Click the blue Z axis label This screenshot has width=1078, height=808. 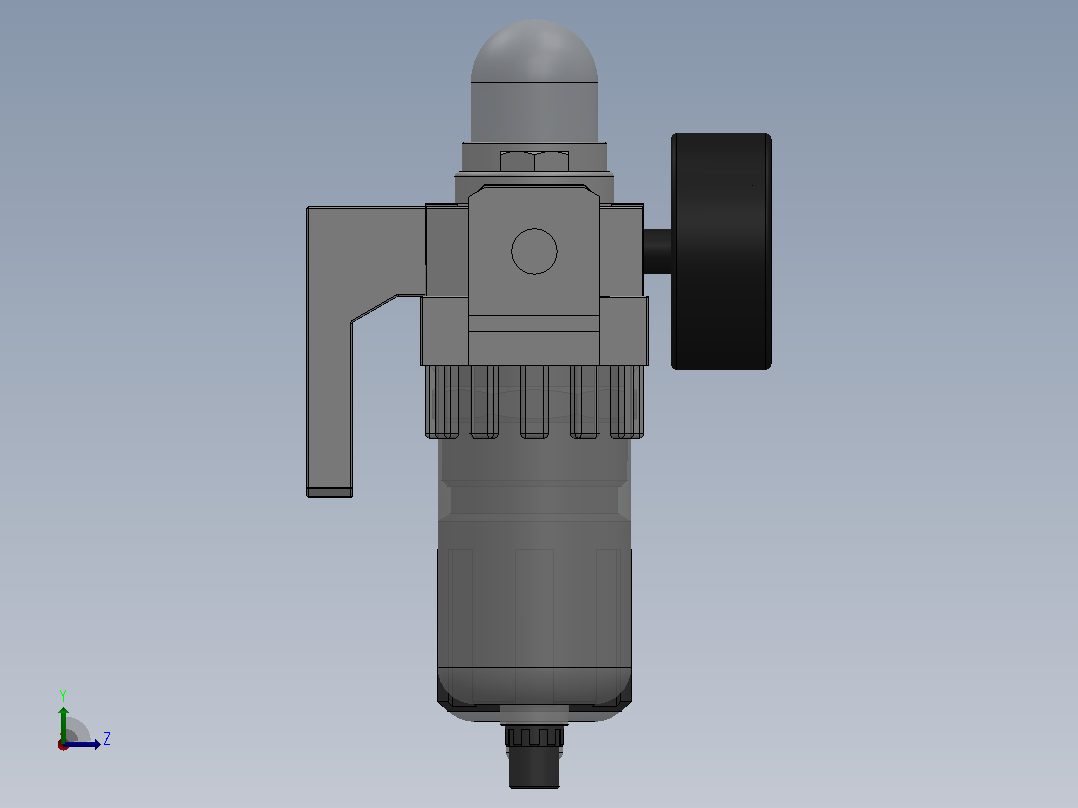[x=107, y=739]
